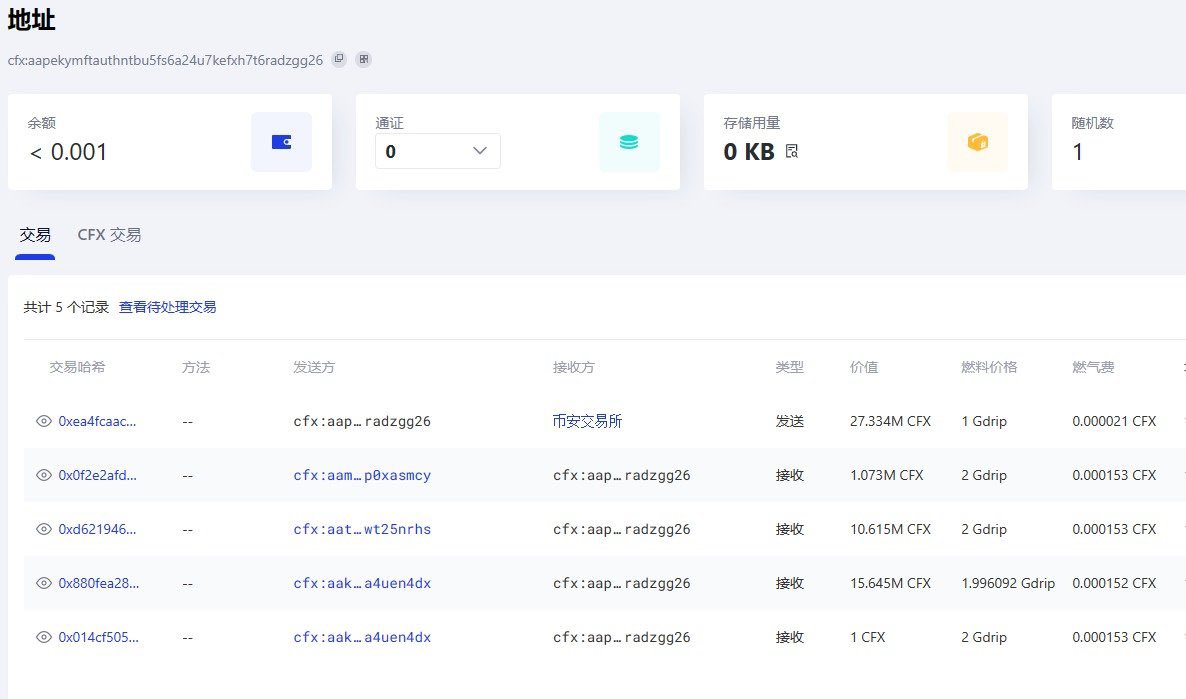Open transaction hash 0xd621946...

coord(97,530)
